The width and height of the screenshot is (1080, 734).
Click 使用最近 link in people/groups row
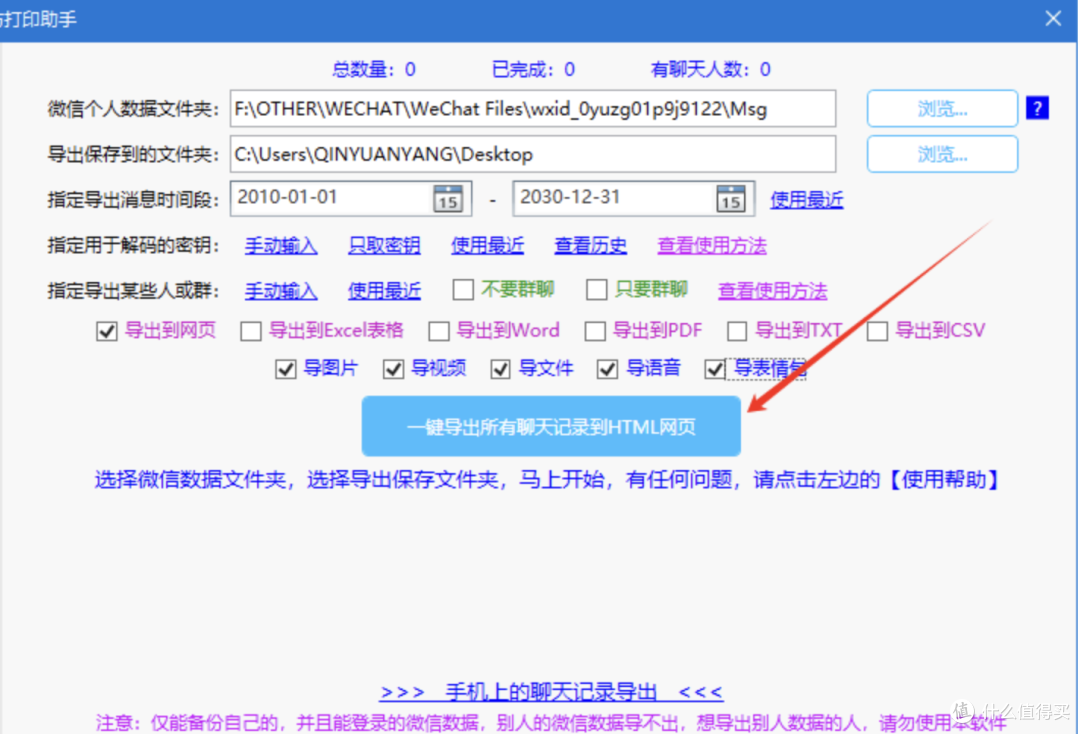[384, 291]
